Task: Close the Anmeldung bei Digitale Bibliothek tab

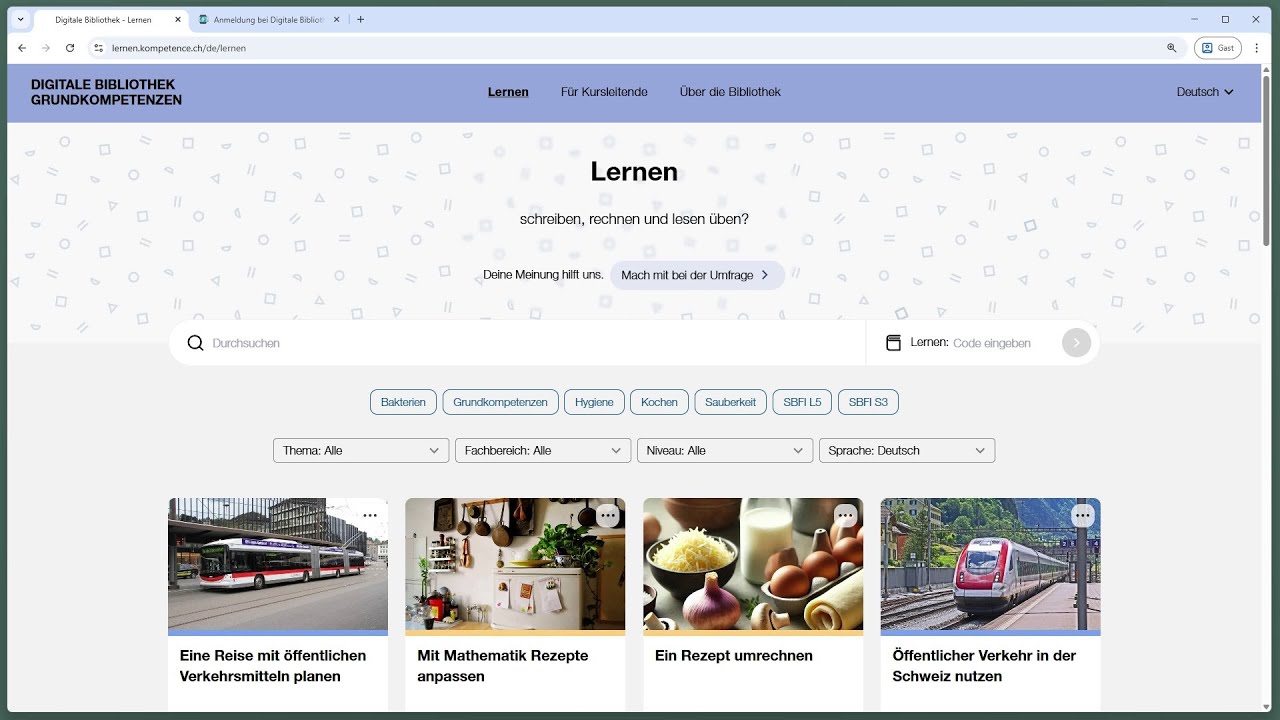Action: (x=338, y=19)
